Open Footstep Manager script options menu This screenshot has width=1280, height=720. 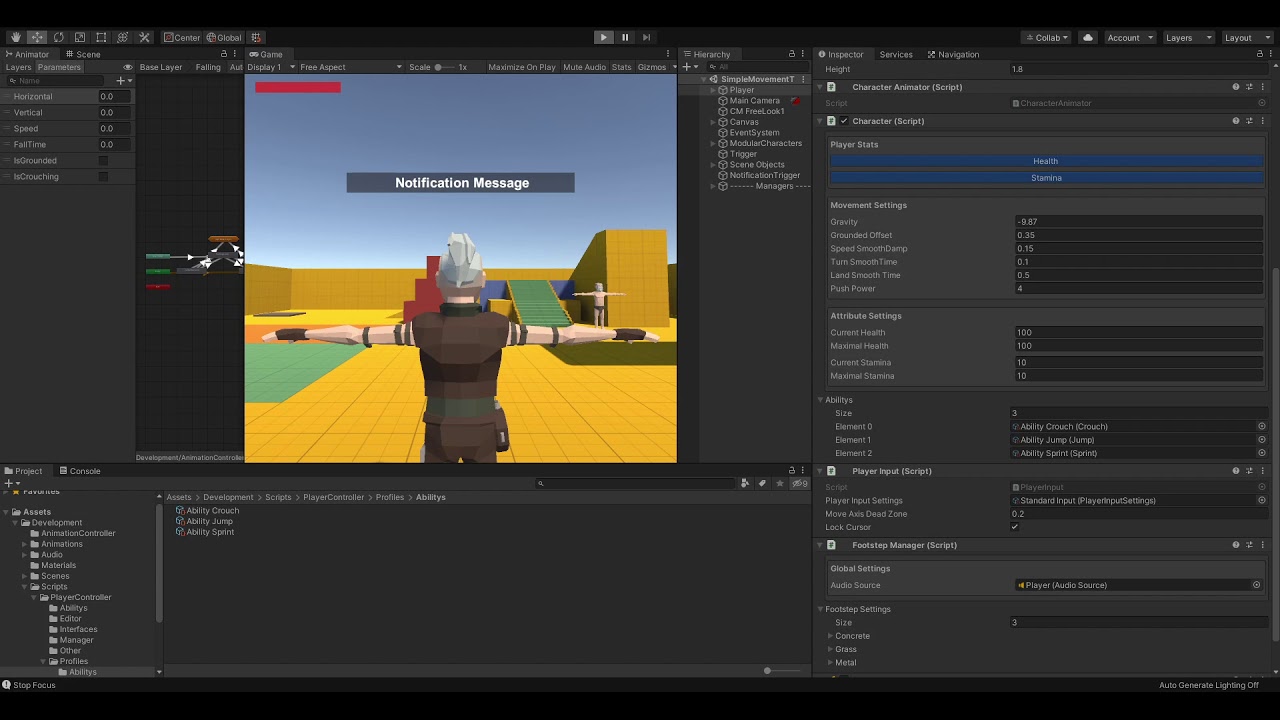1262,545
